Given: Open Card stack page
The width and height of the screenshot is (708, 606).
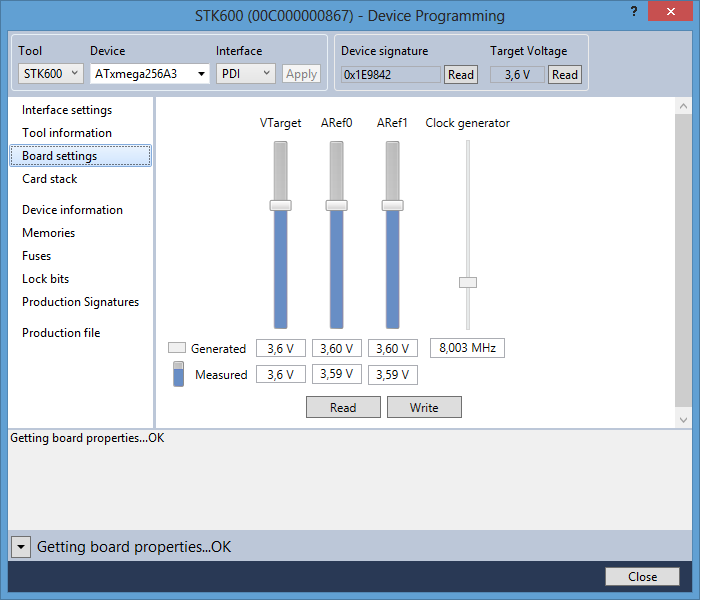Looking at the screenshot, I should [x=50, y=180].
